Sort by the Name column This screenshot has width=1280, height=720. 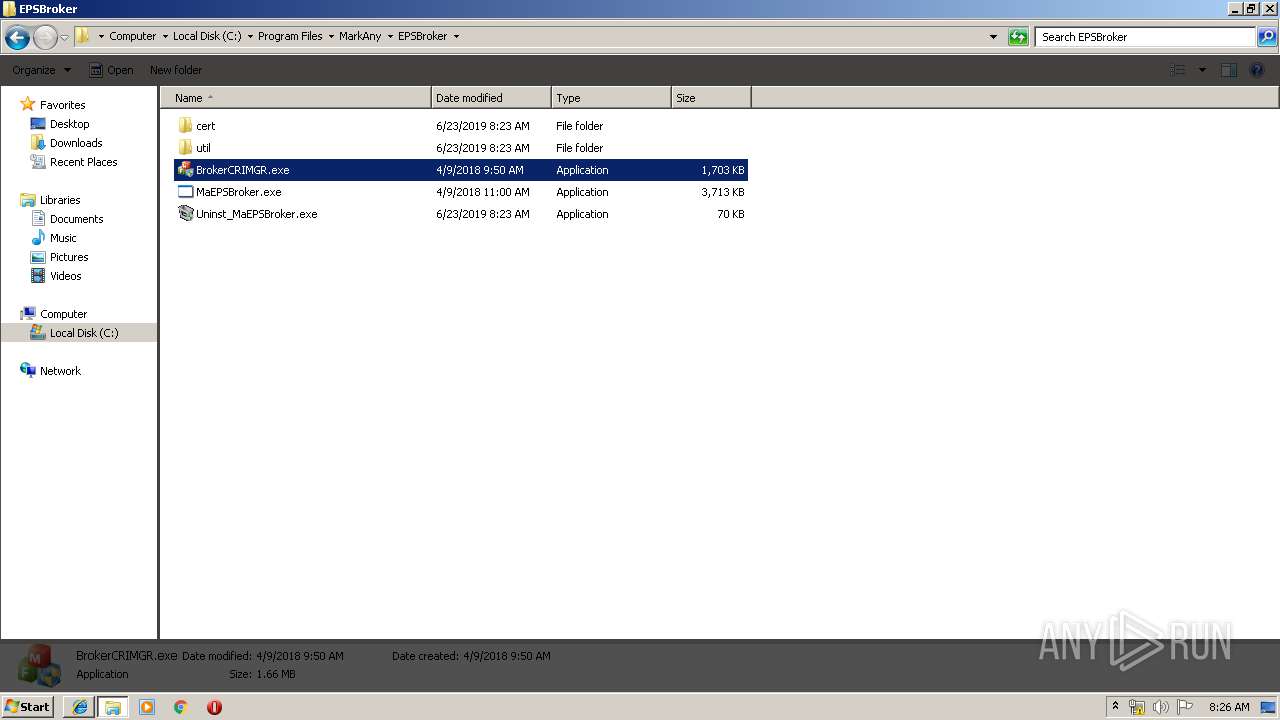coord(295,98)
